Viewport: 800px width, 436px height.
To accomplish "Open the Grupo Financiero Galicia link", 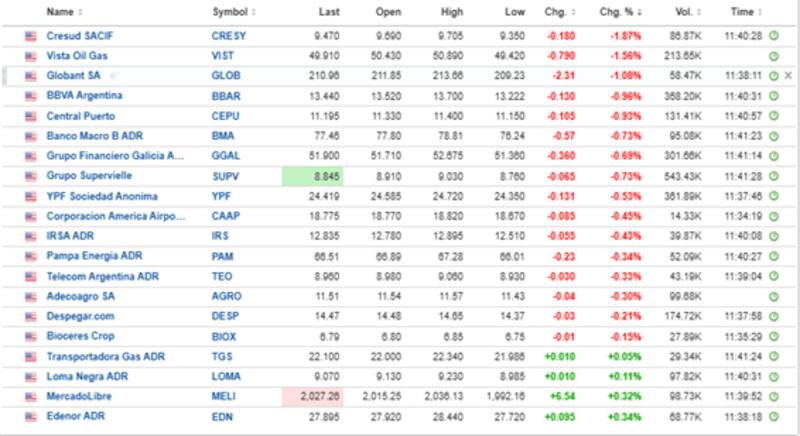I will coord(115,156).
